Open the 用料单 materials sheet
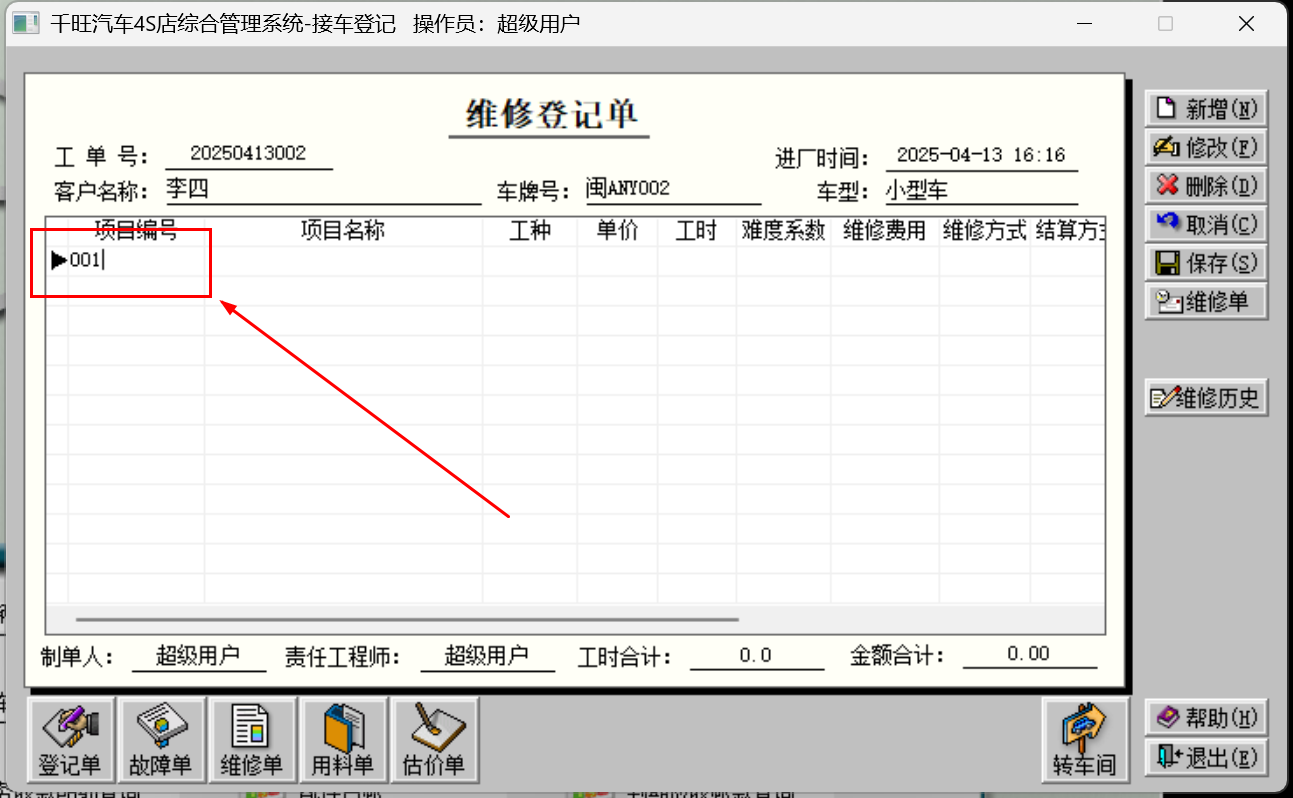The height and width of the screenshot is (798, 1293). pyautogui.click(x=344, y=740)
